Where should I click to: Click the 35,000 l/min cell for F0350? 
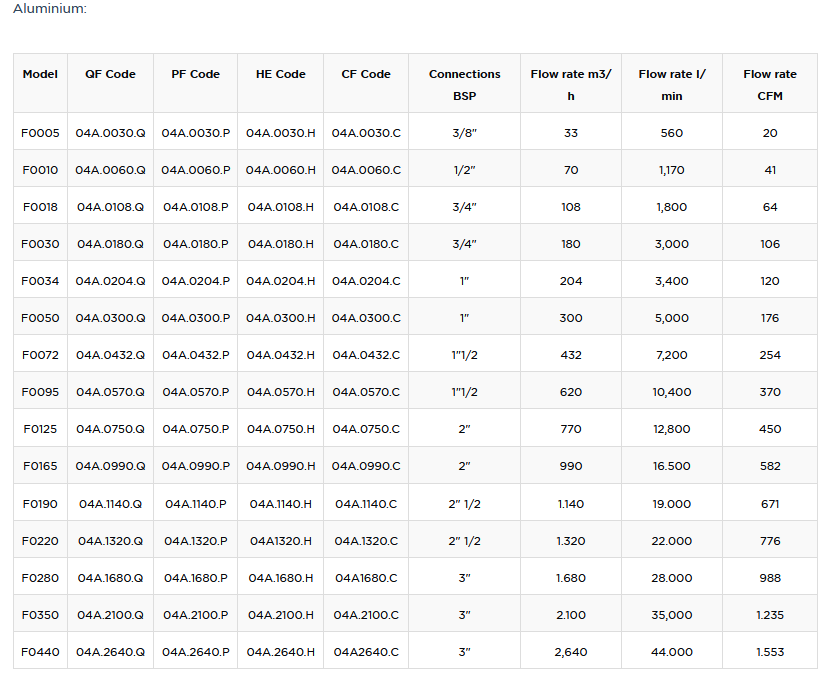671,615
